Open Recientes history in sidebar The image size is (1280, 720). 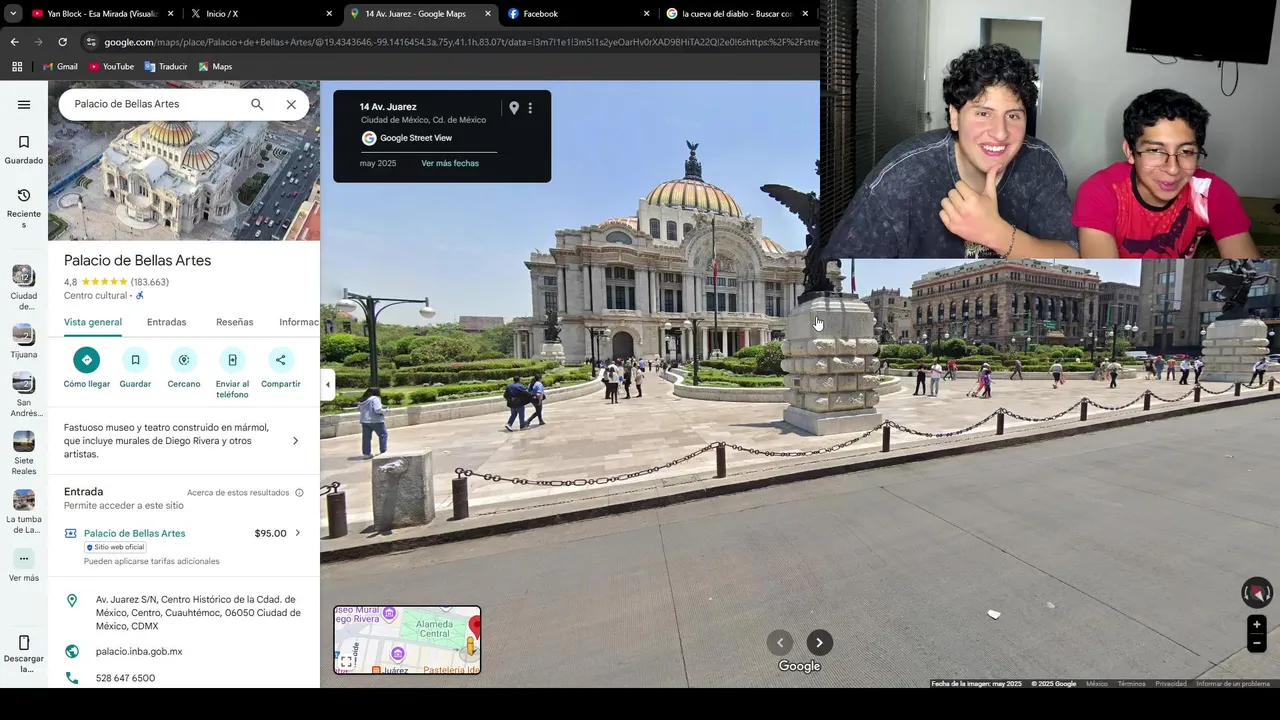[24, 208]
